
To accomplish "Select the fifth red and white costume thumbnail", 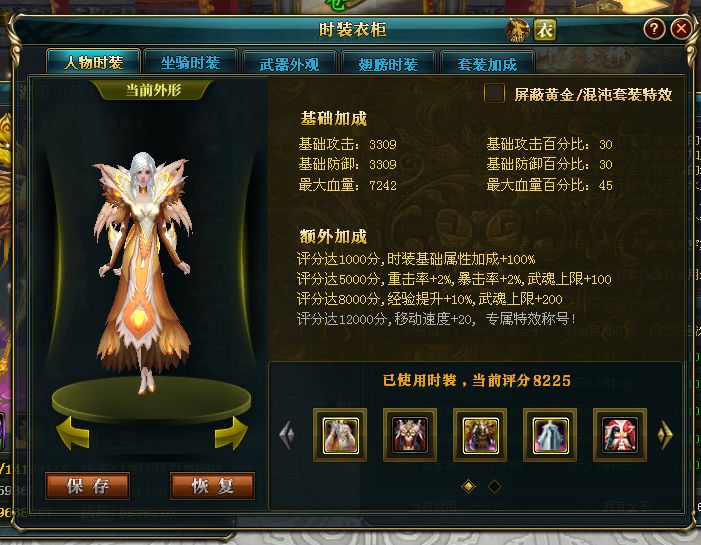I will [620, 435].
